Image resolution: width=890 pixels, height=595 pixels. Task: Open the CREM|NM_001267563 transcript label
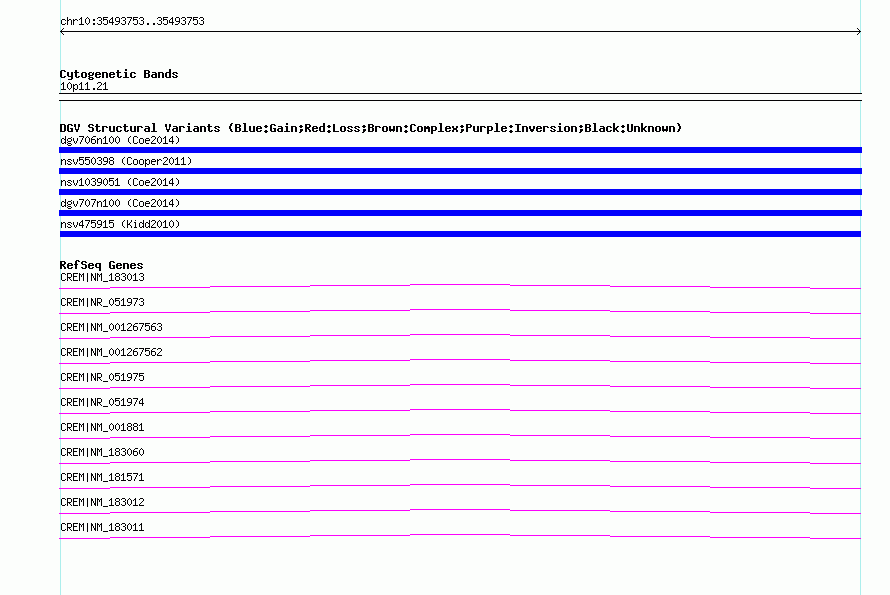[x=111, y=328]
